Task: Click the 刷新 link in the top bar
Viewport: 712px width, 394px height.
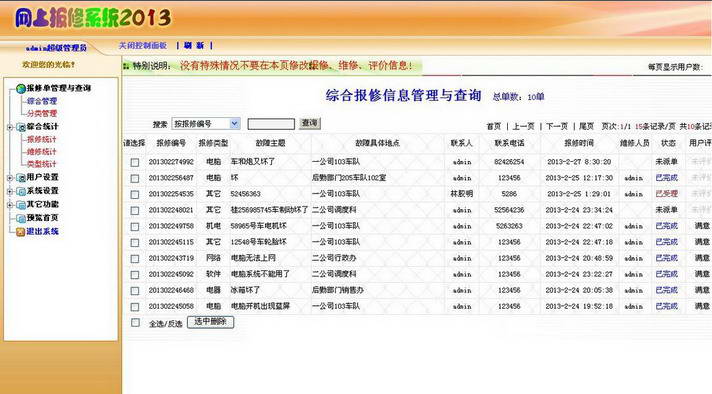Action: [x=194, y=46]
